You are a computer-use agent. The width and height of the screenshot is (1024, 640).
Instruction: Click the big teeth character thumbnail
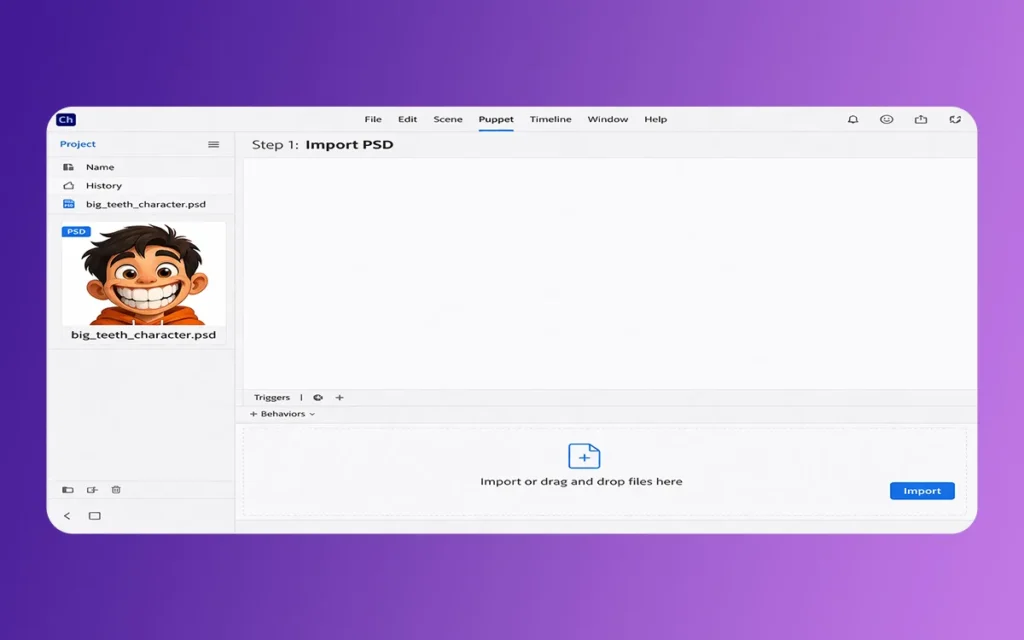(143, 274)
